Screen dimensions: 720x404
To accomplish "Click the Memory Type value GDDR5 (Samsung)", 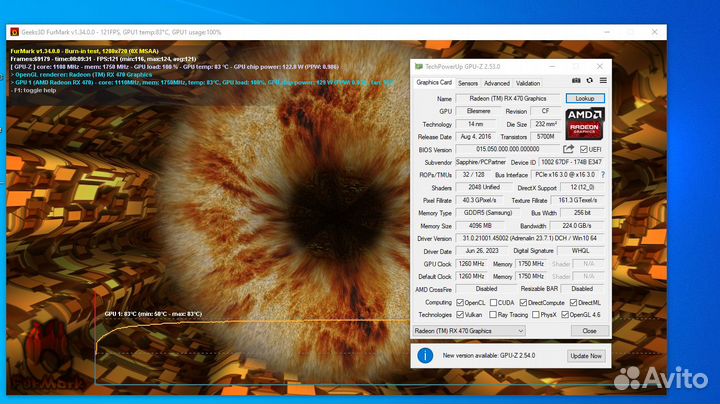I will [x=488, y=213].
